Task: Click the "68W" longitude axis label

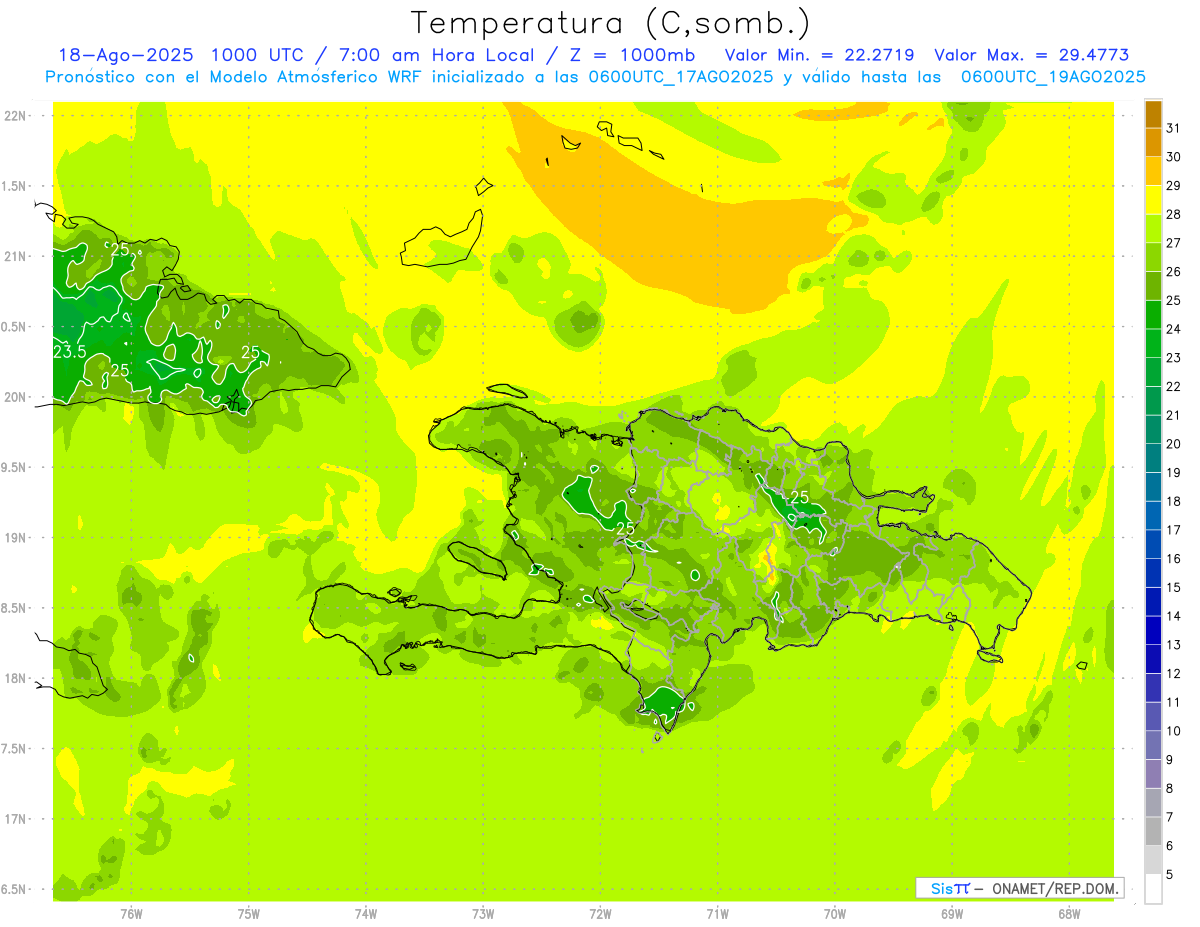Action: pyautogui.click(x=1069, y=914)
